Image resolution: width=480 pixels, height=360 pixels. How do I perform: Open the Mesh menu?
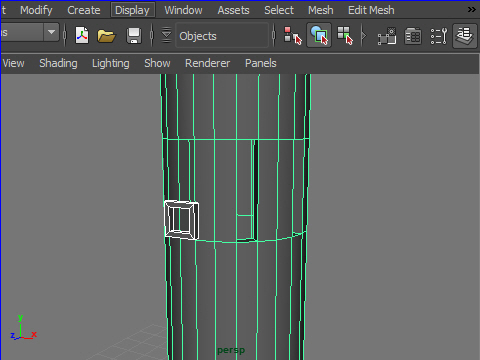(321, 10)
